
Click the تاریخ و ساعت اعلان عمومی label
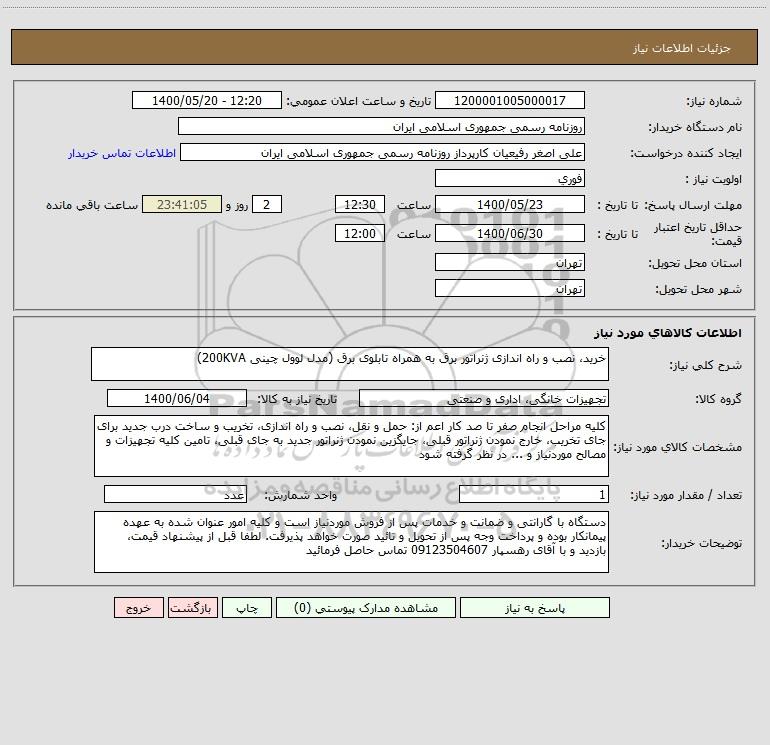(x=359, y=102)
